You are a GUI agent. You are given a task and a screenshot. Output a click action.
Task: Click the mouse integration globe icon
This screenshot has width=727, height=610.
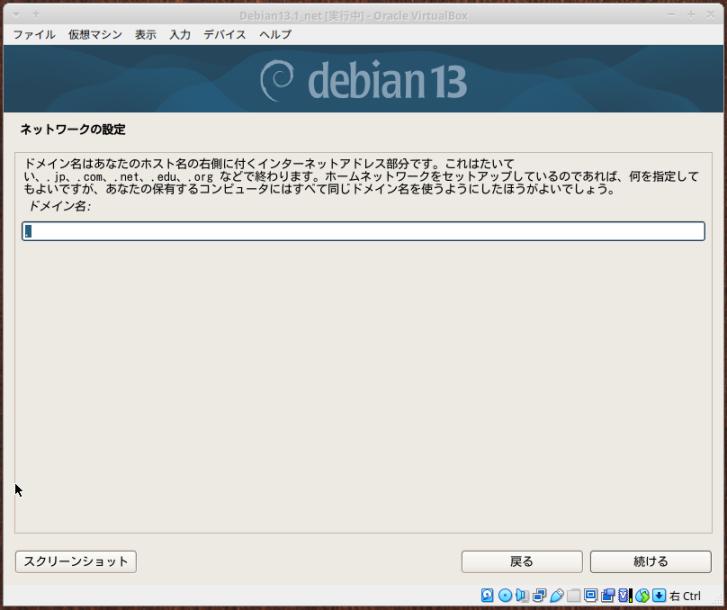click(642, 595)
